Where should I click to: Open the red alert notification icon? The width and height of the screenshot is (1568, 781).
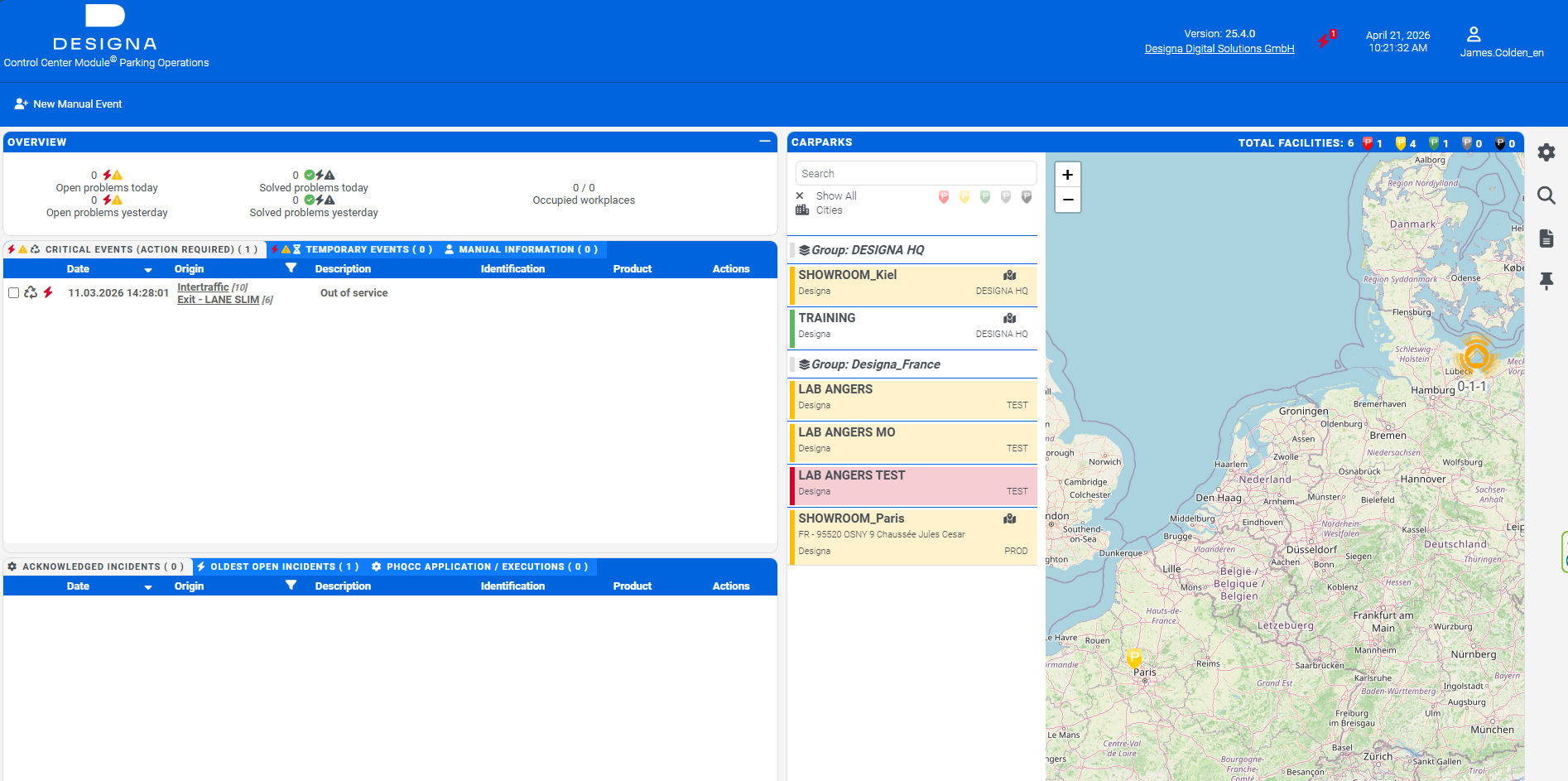[x=1327, y=39]
